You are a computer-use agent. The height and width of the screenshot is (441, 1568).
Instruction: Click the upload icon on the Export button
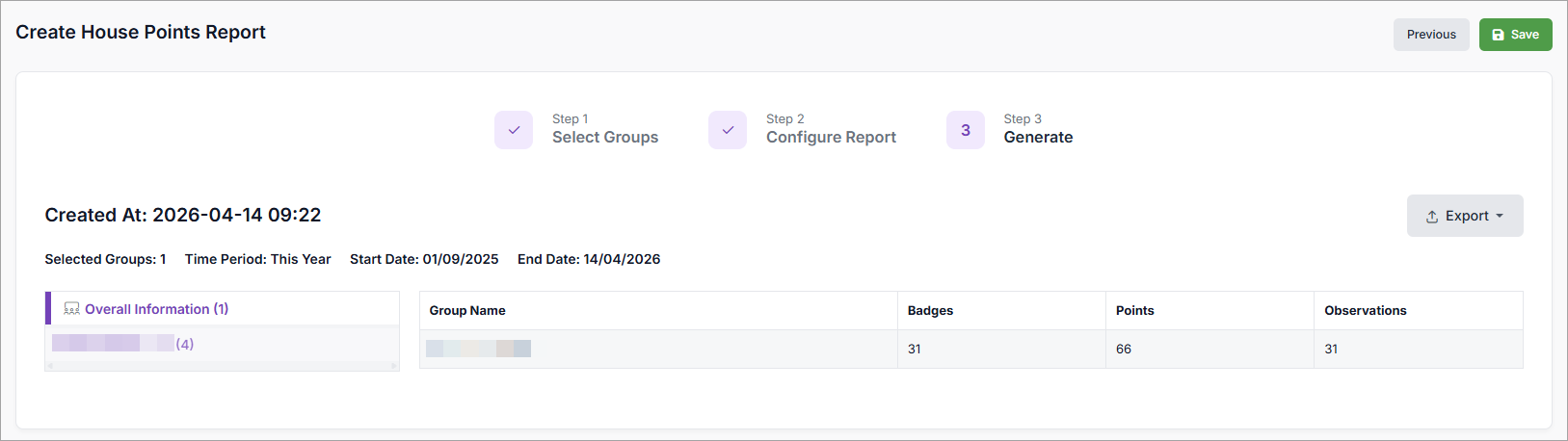[x=1432, y=217]
